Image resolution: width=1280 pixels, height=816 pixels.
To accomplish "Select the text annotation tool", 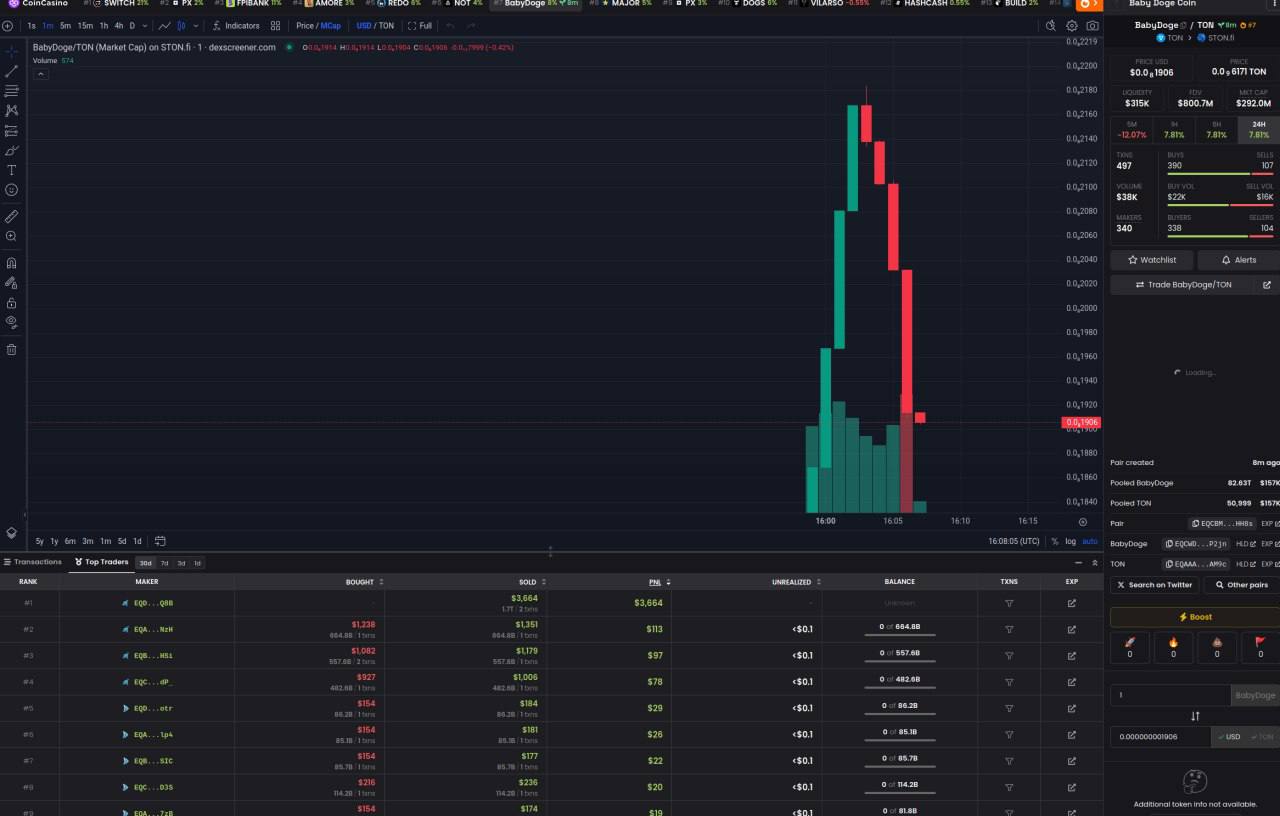I will [x=11, y=170].
